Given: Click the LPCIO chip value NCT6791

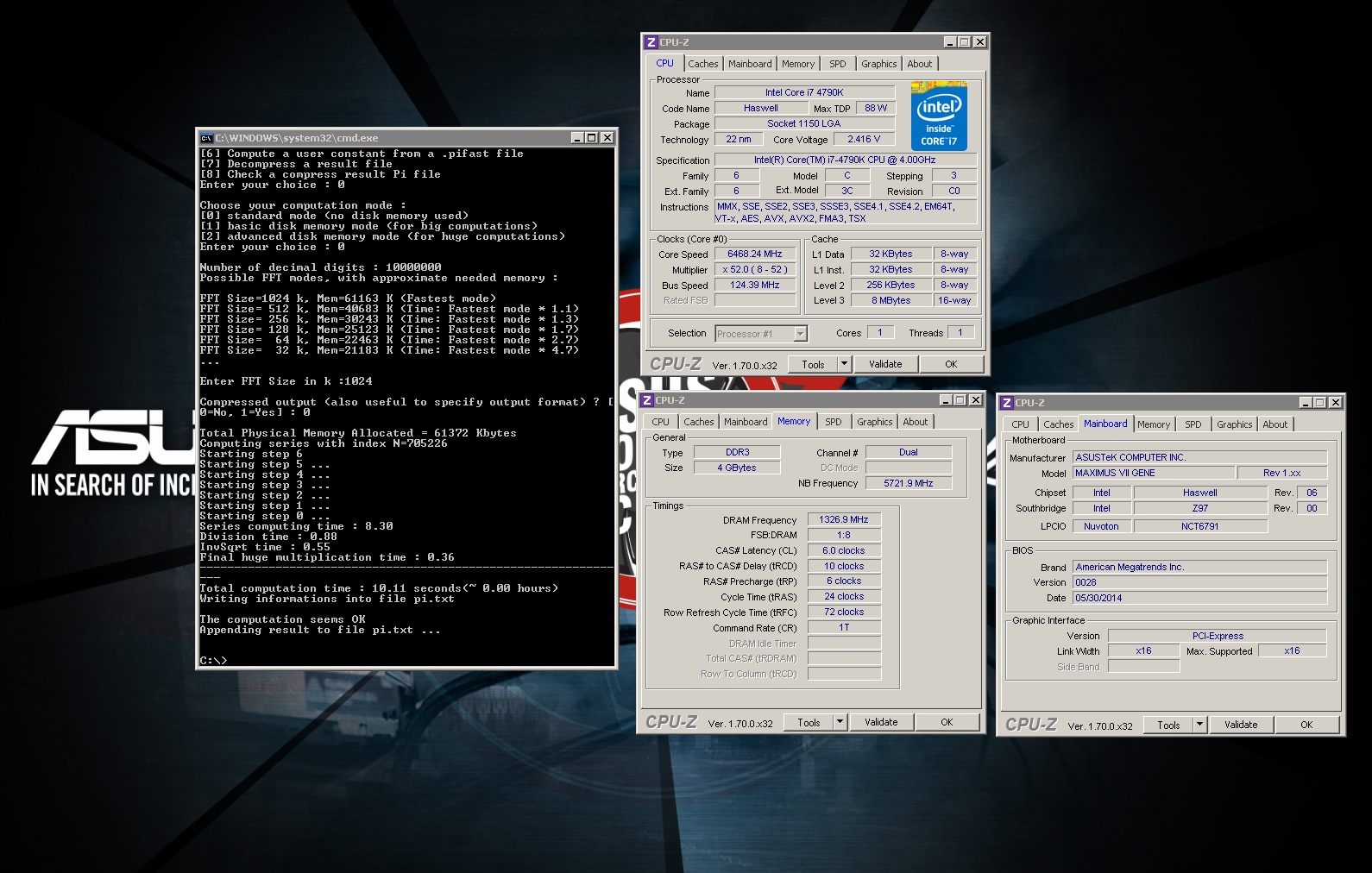Looking at the screenshot, I should 1200,526.
